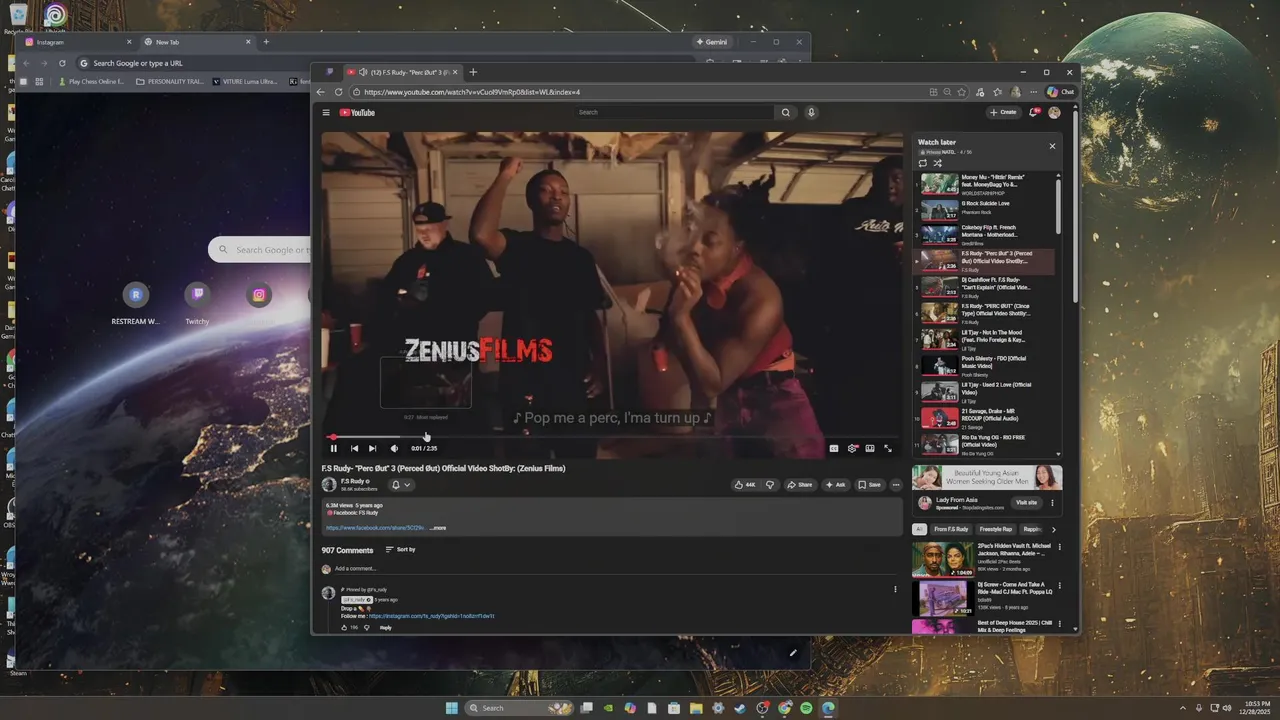Skip to next video in player
1280x720 pixels.
click(372, 448)
